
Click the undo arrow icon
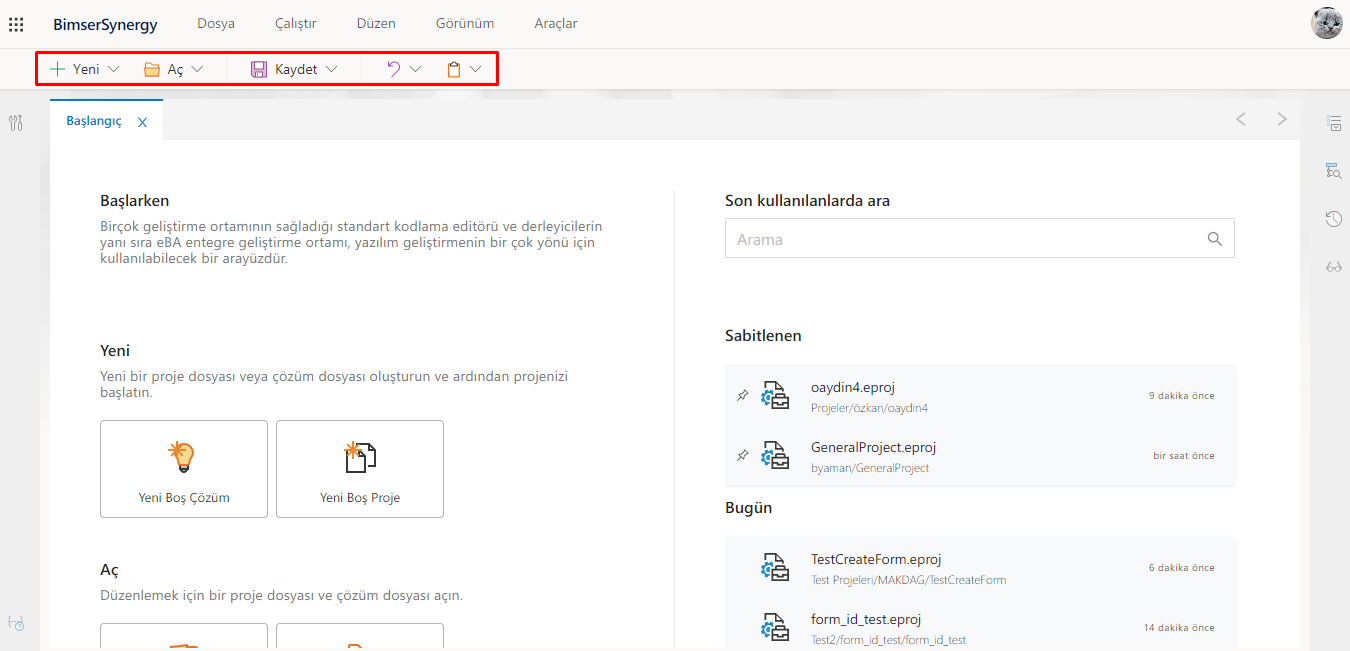tap(394, 69)
